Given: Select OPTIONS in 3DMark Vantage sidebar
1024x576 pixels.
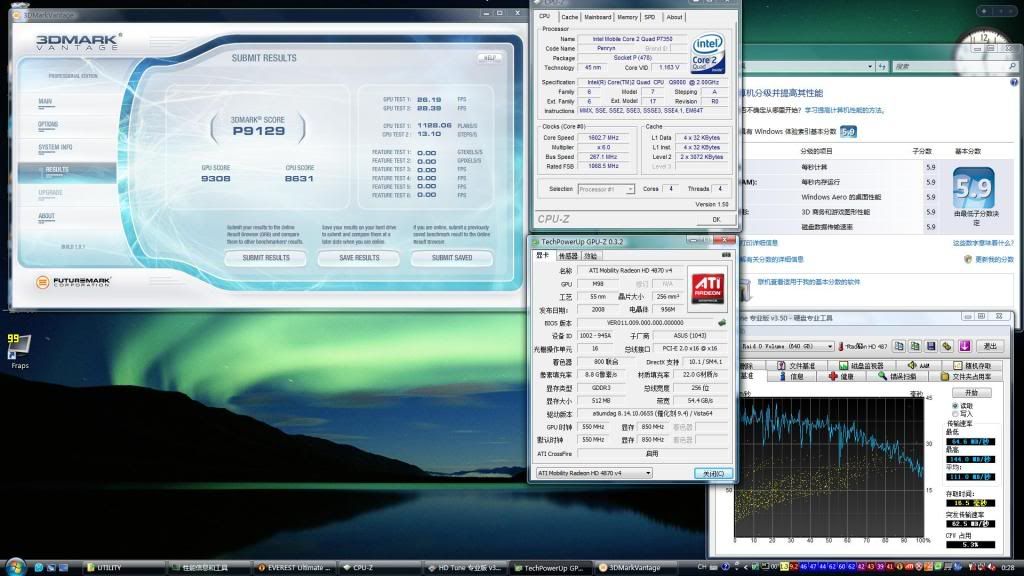Looking at the screenshot, I should pos(48,125).
